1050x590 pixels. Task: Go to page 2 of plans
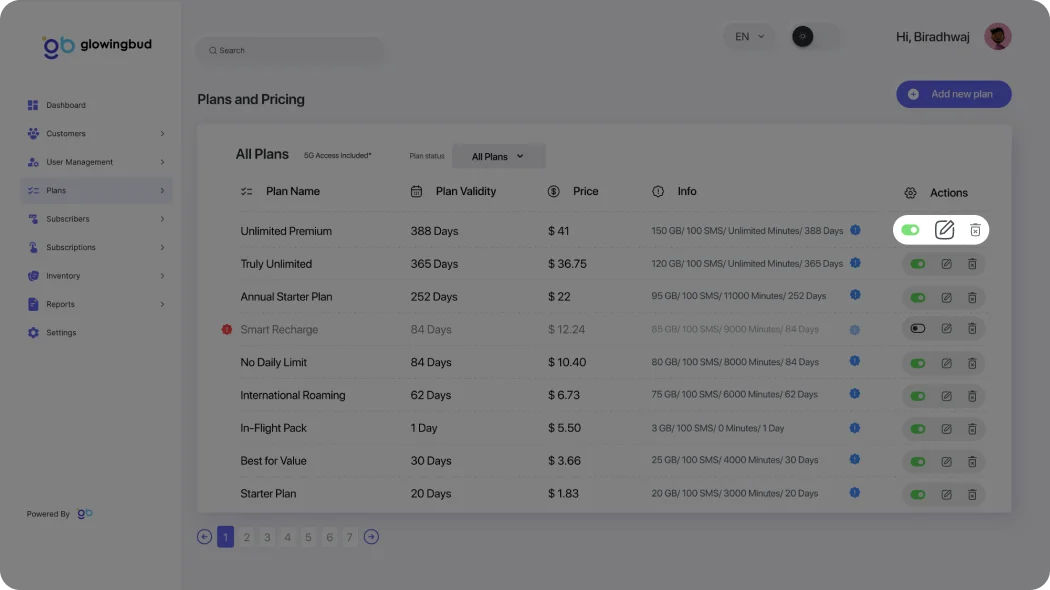(247, 537)
